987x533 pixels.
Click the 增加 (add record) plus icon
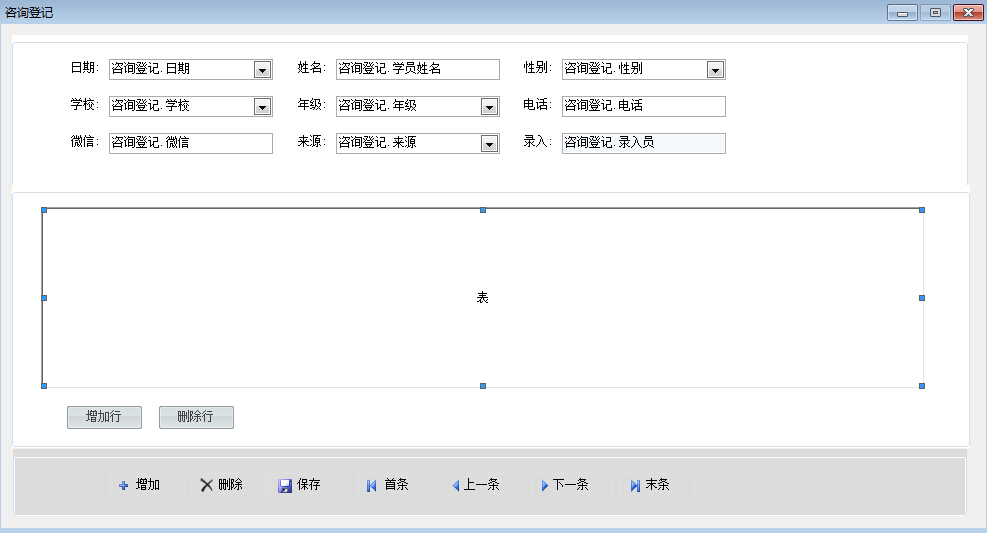pyautogui.click(x=123, y=485)
